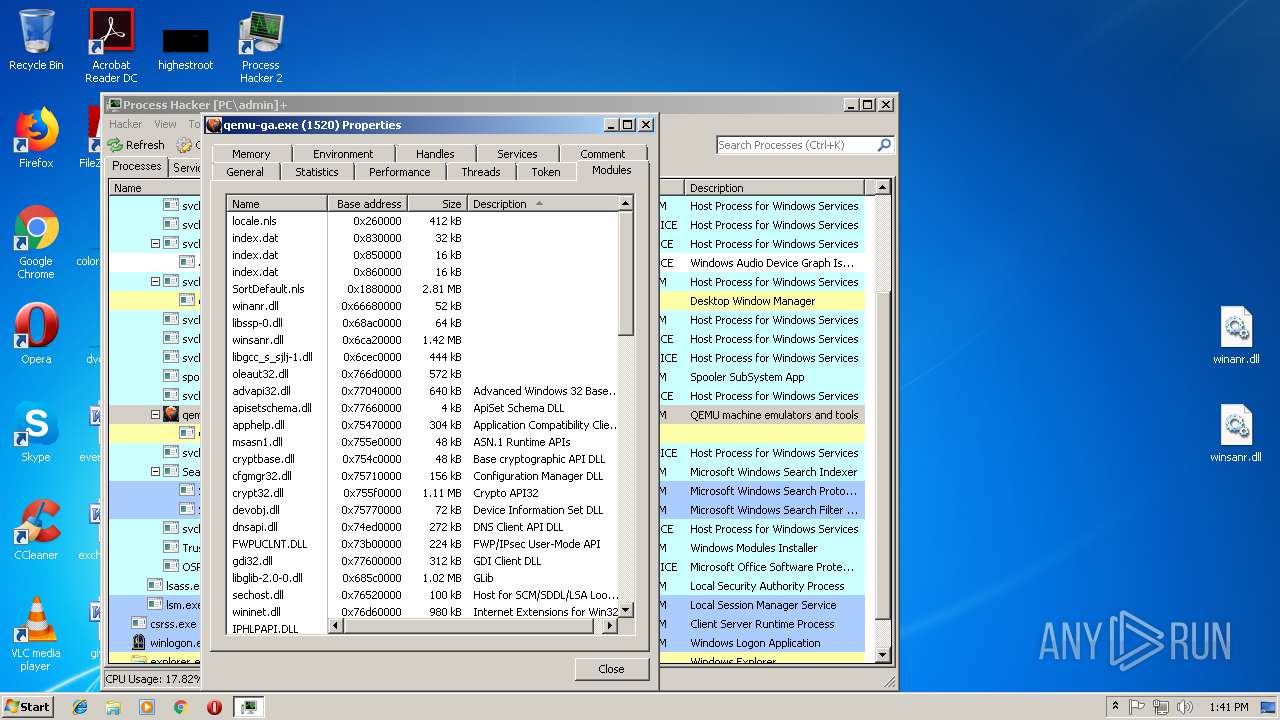Click the search magnifier icon
The width and height of the screenshot is (1280, 720).
click(884, 145)
